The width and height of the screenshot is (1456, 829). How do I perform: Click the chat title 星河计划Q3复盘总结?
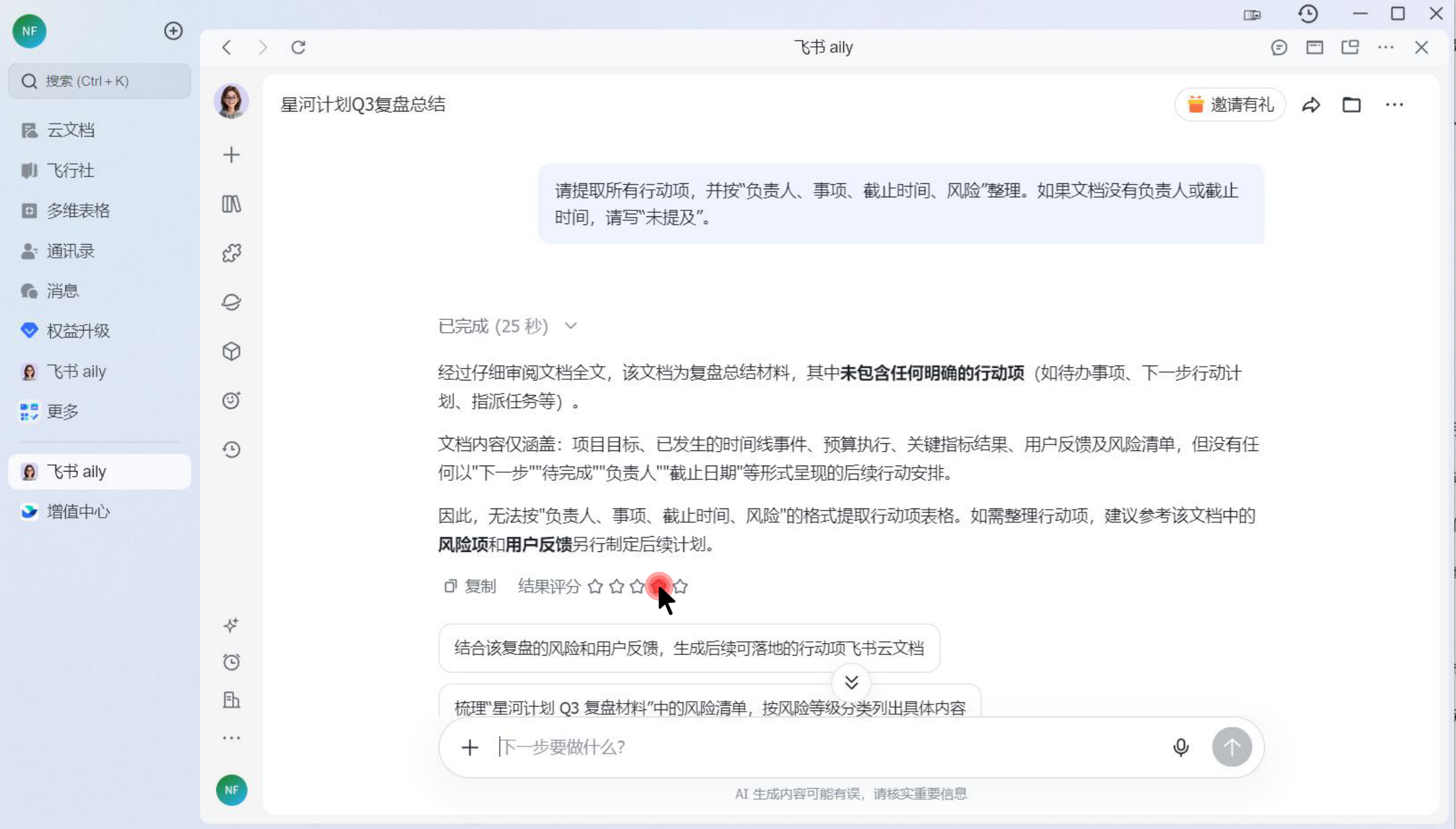pyautogui.click(x=363, y=104)
